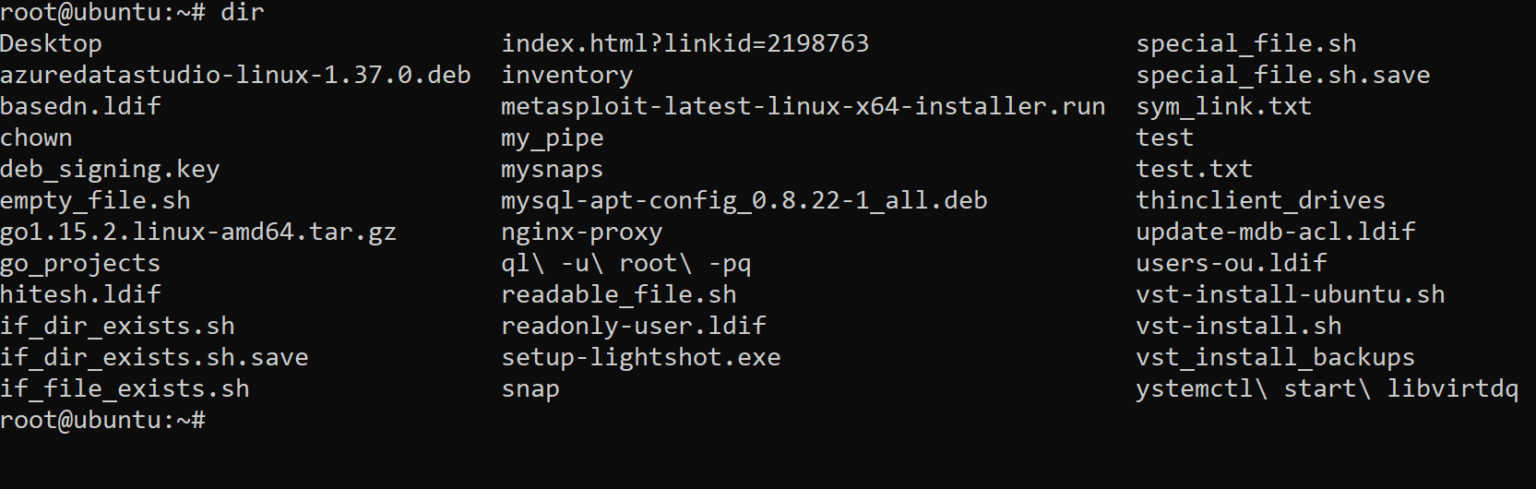Viewport: 1536px width, 489px height.
Task: Click go1.15.2.linux-amd64.tar.gz file name
Action: point(198,232)
